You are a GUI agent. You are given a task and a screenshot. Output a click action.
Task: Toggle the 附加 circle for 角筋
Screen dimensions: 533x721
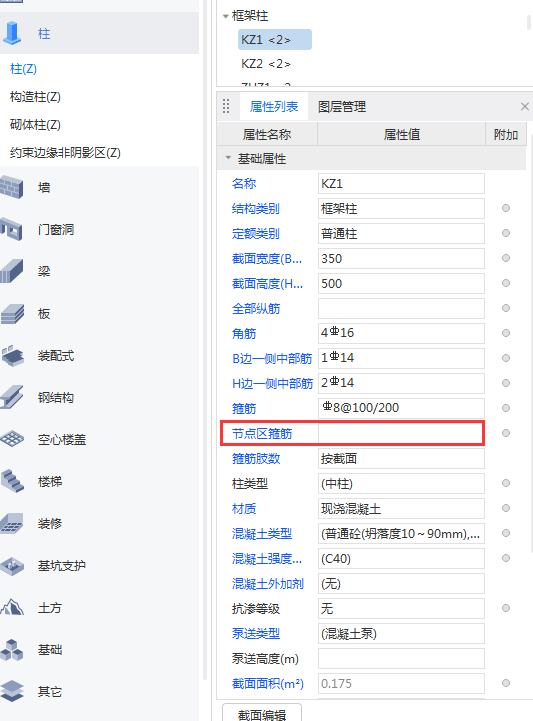[506, 333]
